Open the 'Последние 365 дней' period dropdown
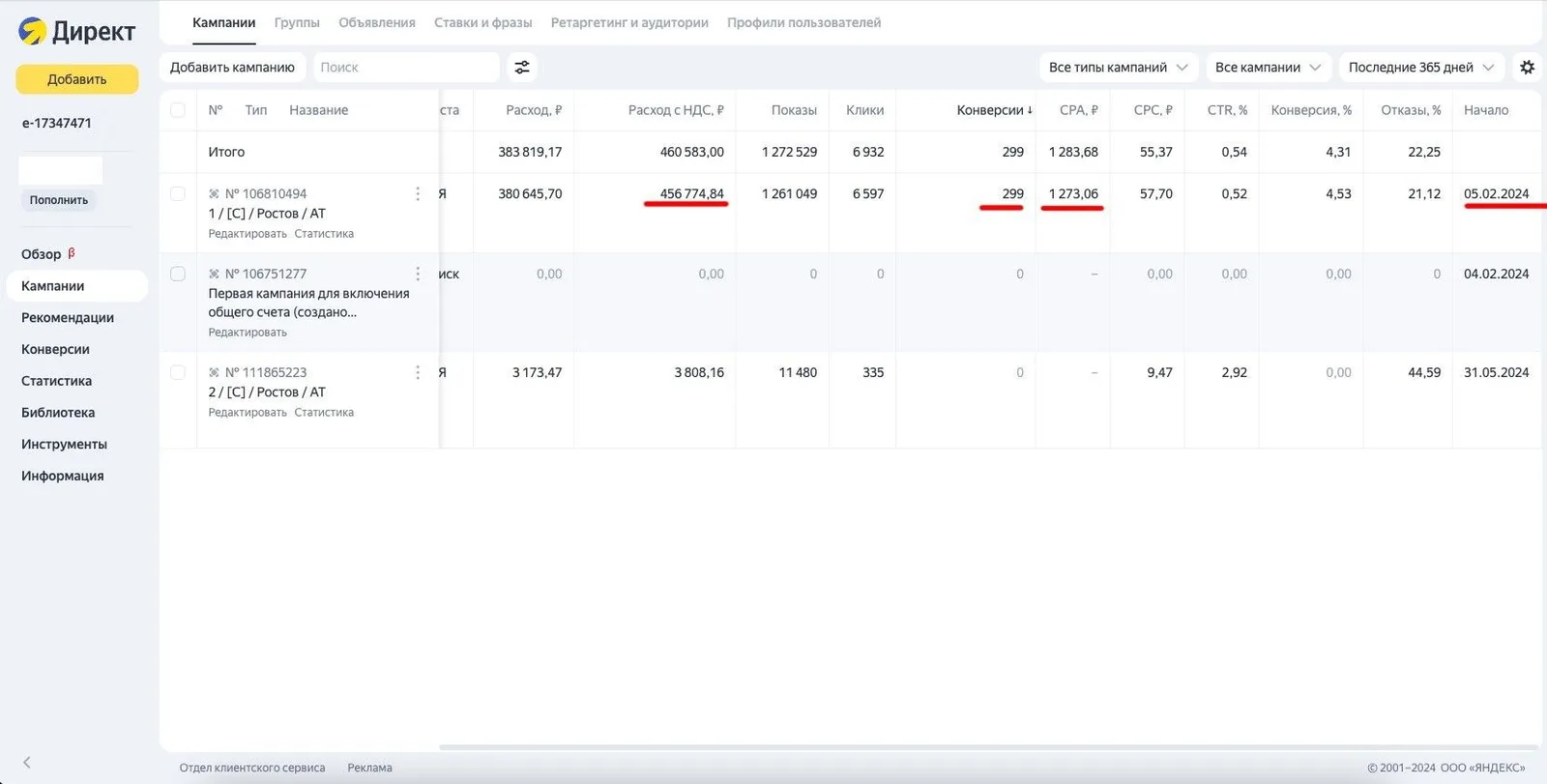The height and width of the screenshot is (784, 1547). click(1421, 67)
